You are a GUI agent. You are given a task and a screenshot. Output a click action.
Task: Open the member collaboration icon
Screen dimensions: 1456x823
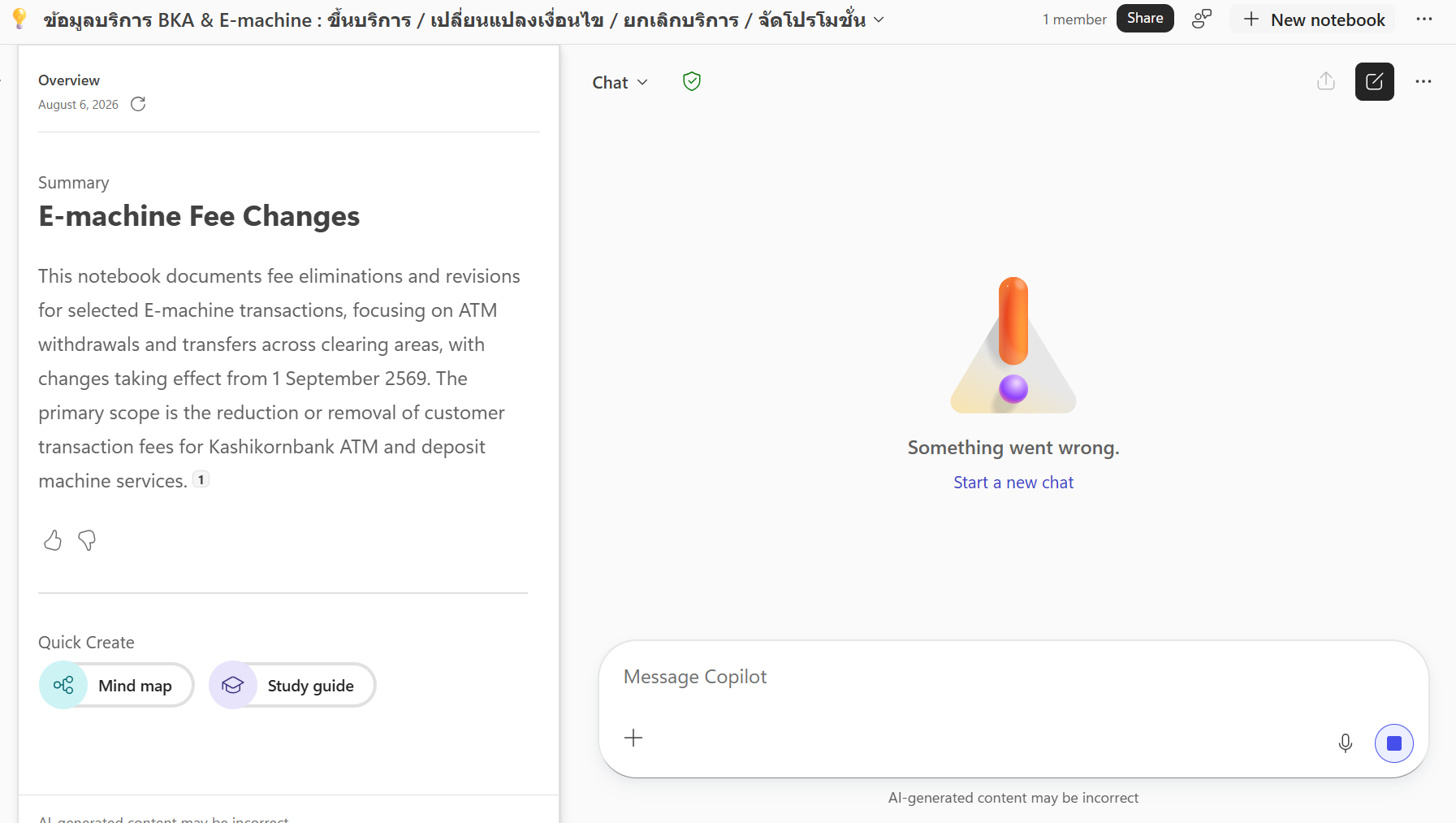(1202, 19)
